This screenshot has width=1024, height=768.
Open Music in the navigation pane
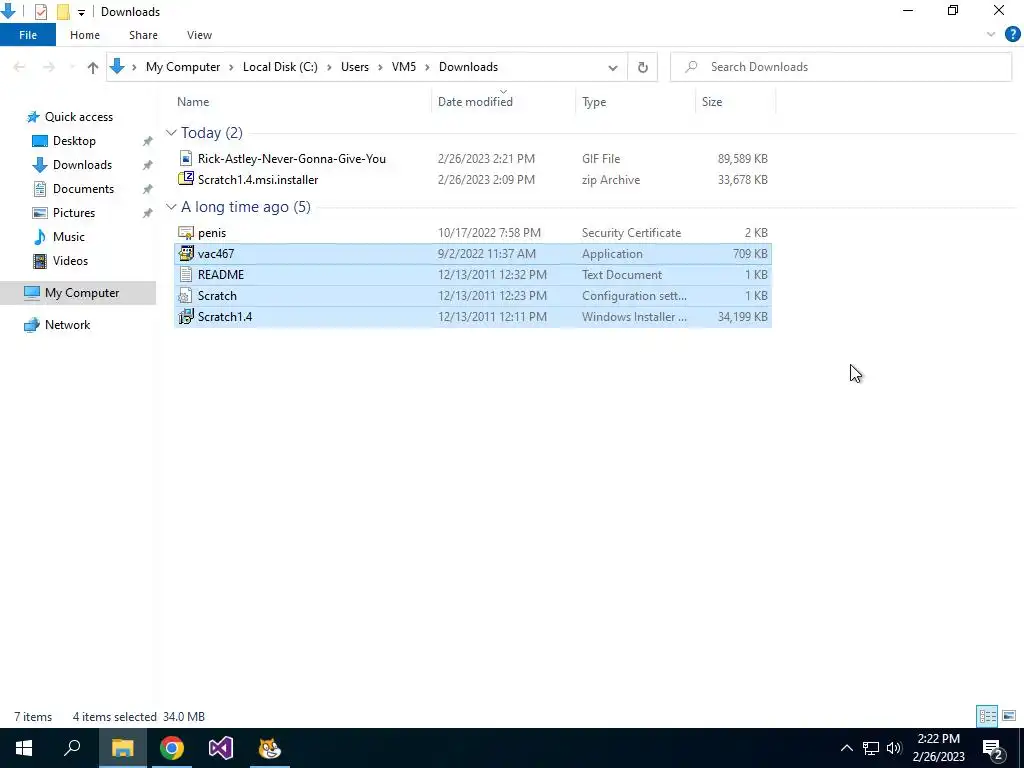[69, 237]
